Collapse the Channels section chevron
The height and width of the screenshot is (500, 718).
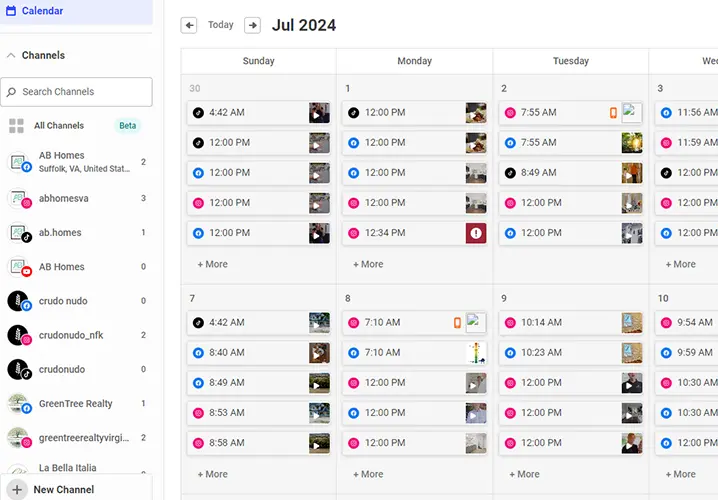11,55
